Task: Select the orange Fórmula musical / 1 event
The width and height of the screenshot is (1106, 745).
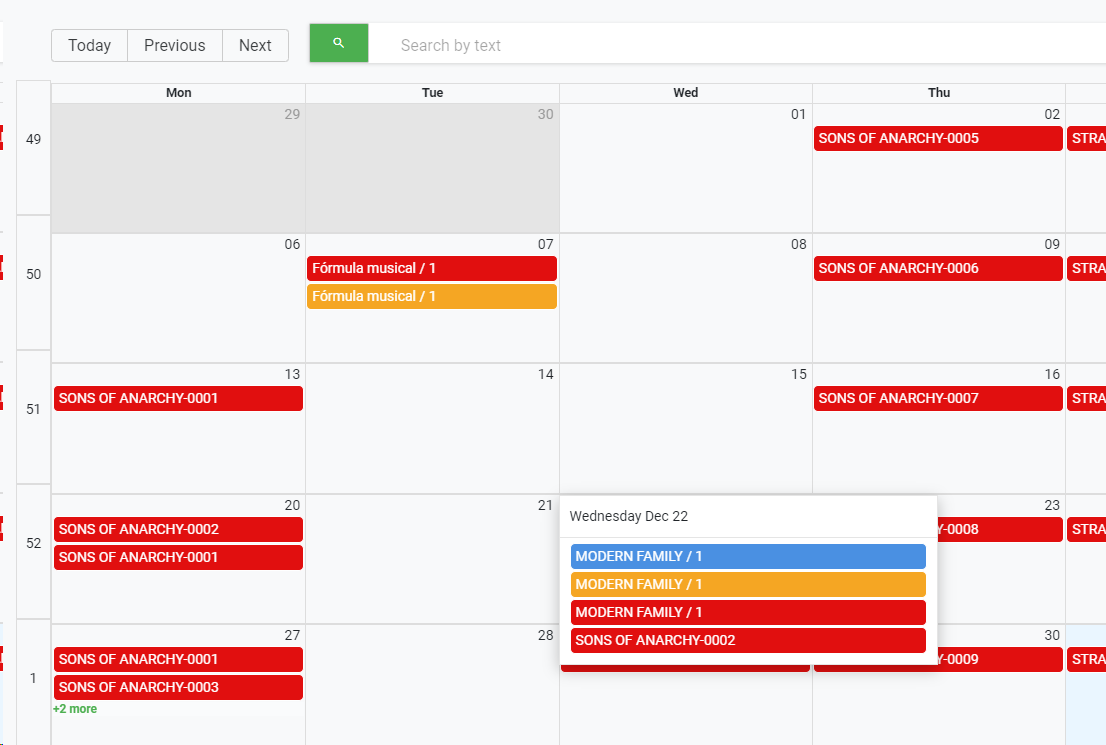Action: click(x=431, y=296)
